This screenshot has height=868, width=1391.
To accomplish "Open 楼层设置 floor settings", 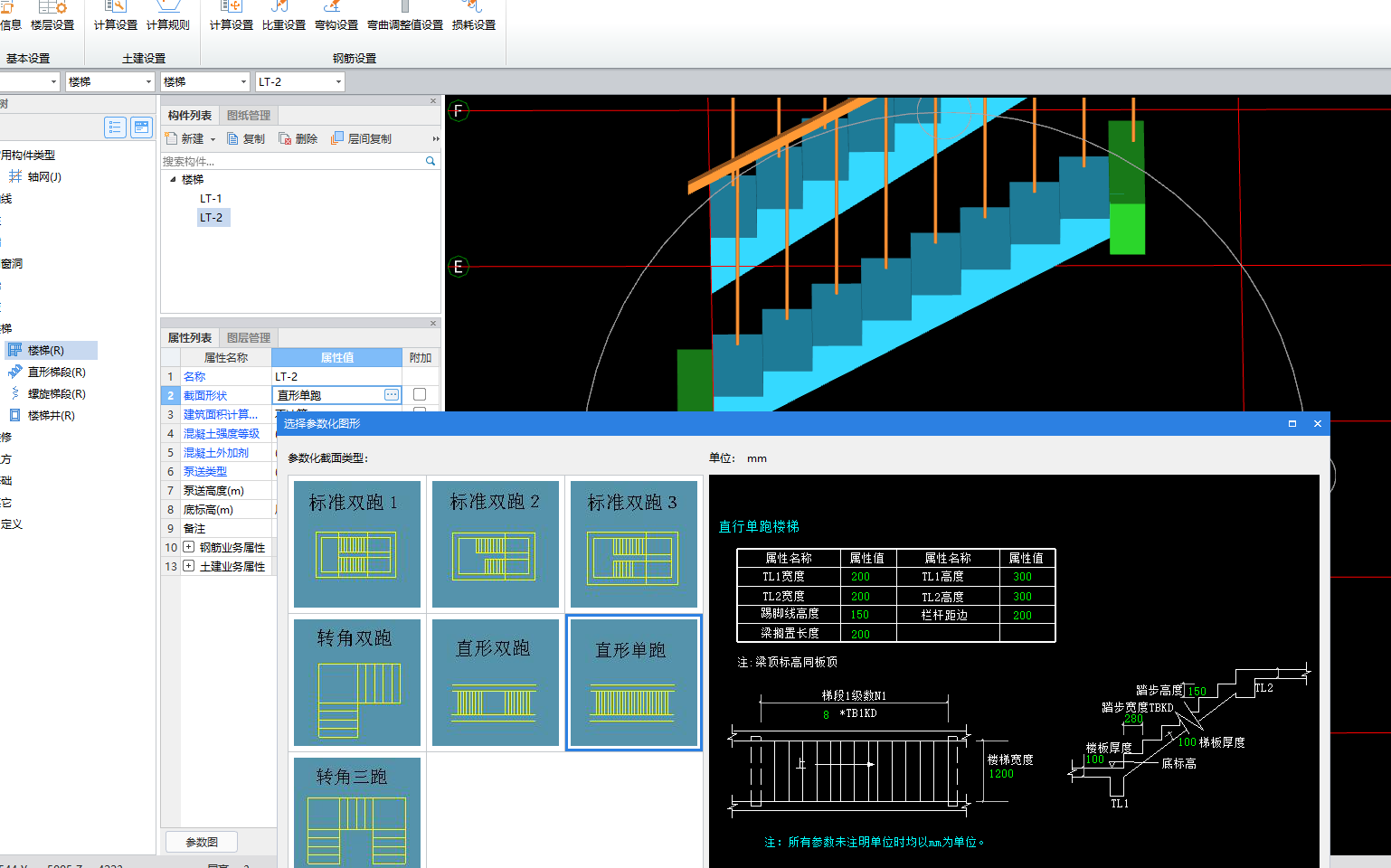I will 52,16.
